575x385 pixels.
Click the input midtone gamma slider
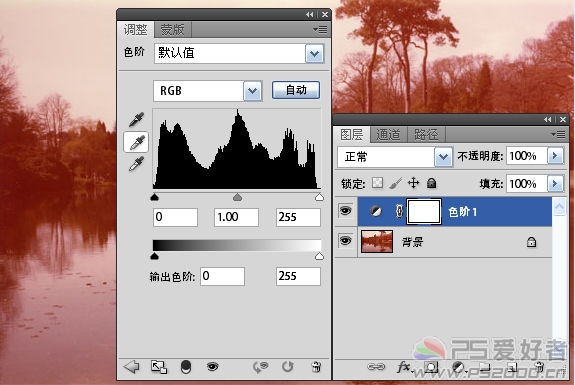238,198
